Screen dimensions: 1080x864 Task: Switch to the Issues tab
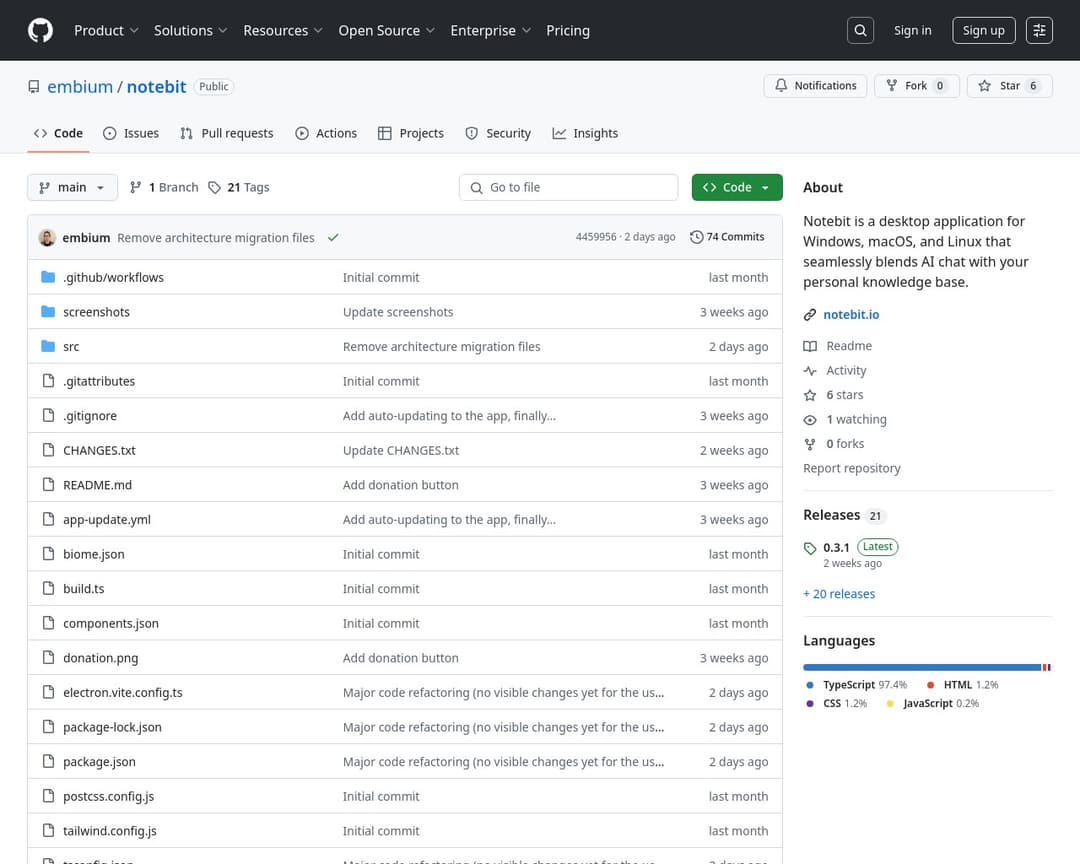point(131,133)
